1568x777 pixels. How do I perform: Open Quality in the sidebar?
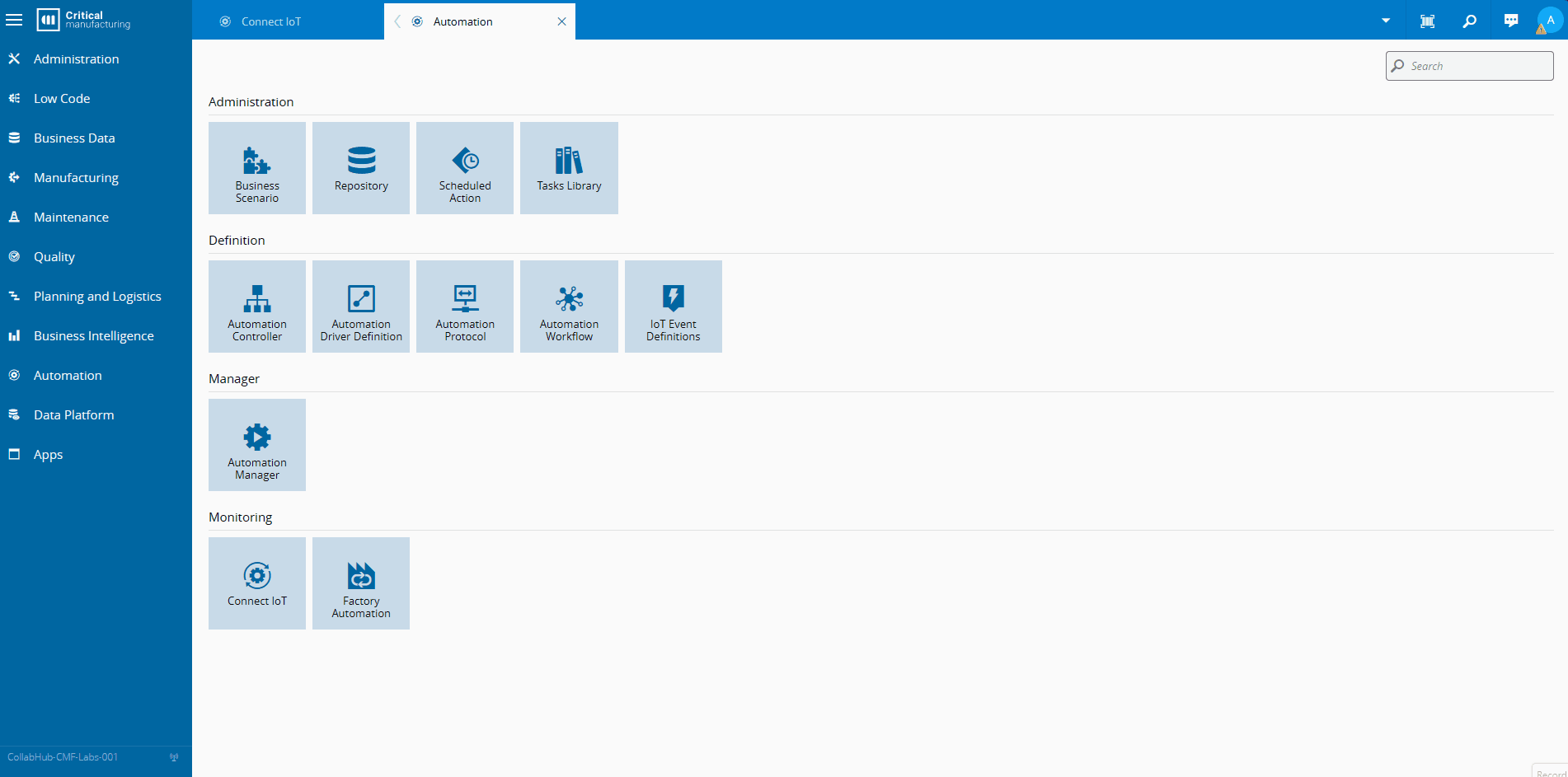[96, 257]
